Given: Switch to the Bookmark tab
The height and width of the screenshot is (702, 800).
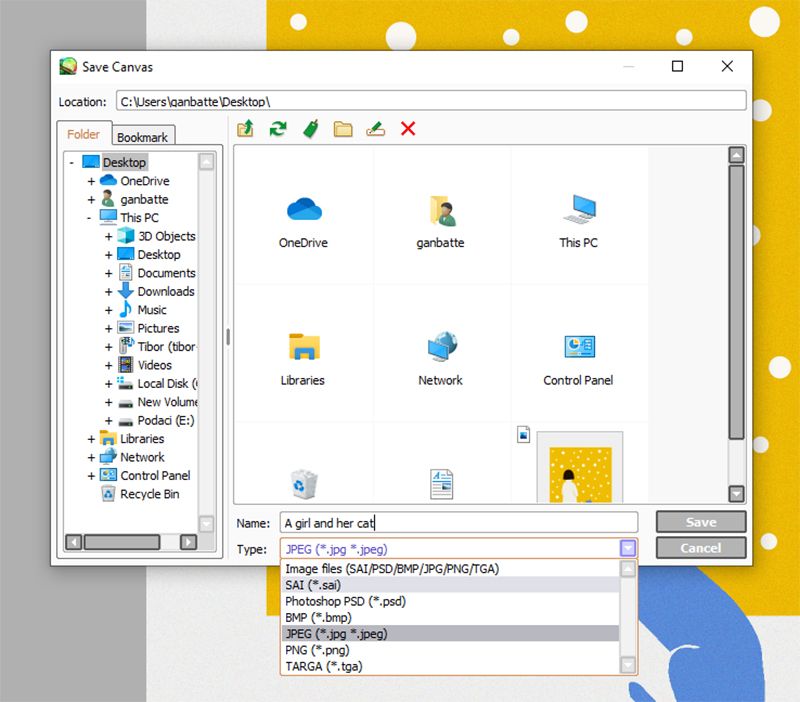Looking at the screenshot, I should pyautogui.click(x=142, y=137).
